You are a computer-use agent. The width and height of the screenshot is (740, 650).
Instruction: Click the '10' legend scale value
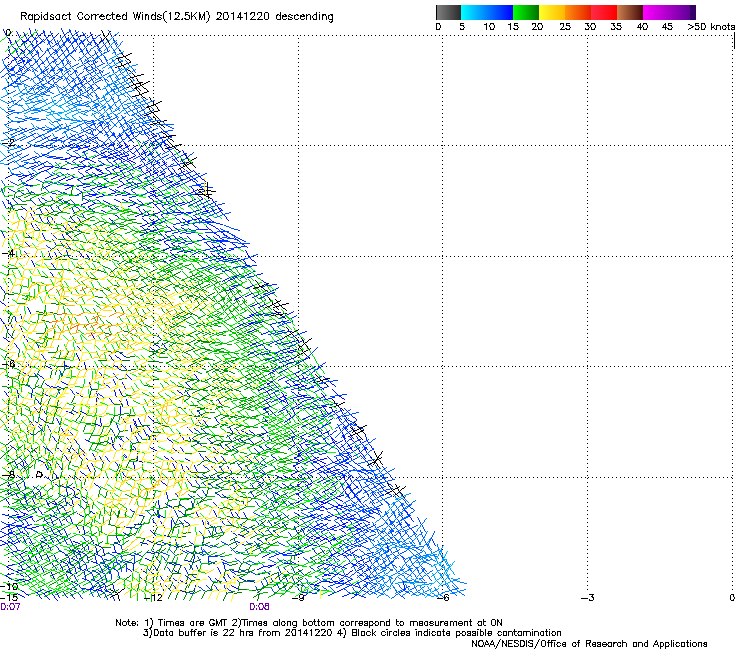click(489, 27)
